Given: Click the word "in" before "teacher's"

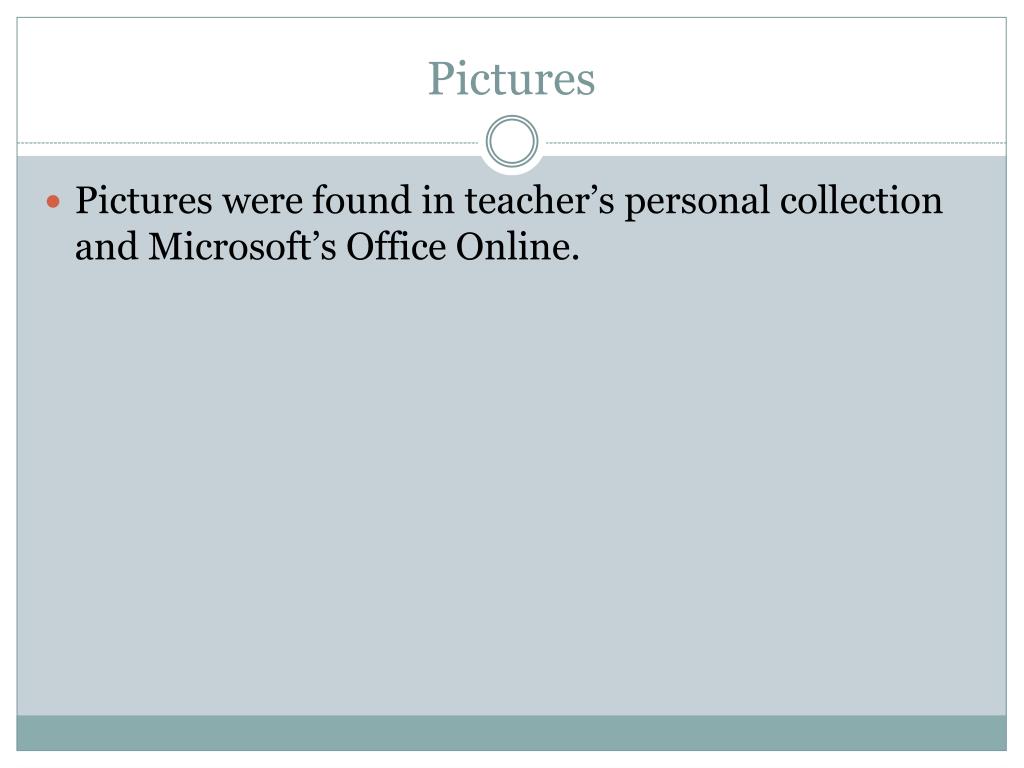Looking at the screenshot, I should (x=438, y=201).
